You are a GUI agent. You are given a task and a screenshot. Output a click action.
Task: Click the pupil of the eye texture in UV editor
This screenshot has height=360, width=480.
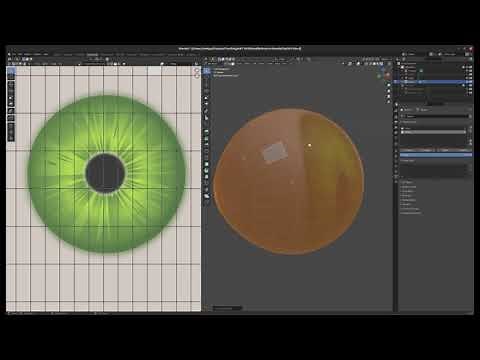(x=105, y=173)
